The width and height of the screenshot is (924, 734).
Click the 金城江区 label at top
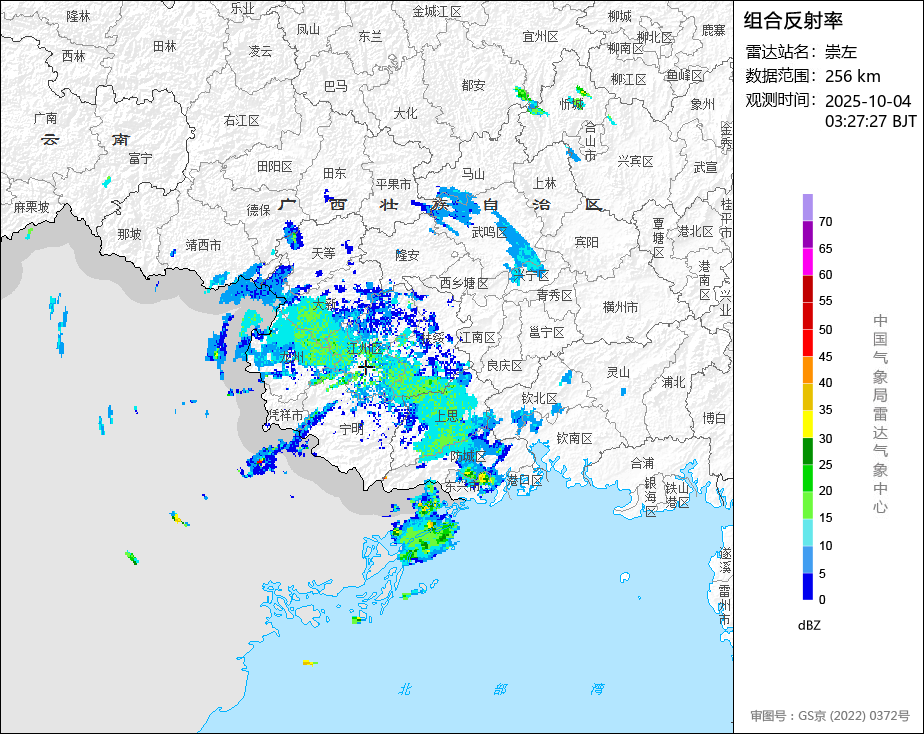437,12
